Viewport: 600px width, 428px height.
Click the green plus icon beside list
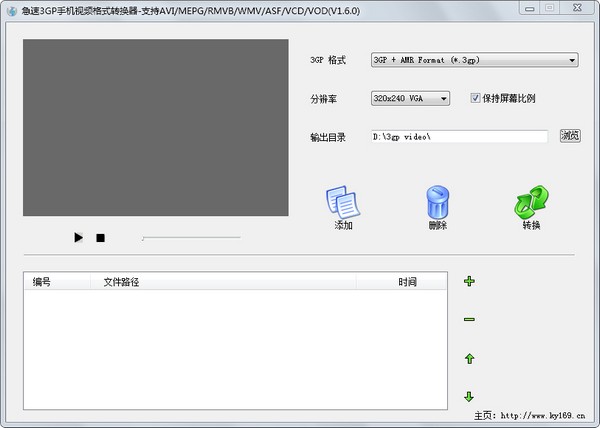[469, 282]
